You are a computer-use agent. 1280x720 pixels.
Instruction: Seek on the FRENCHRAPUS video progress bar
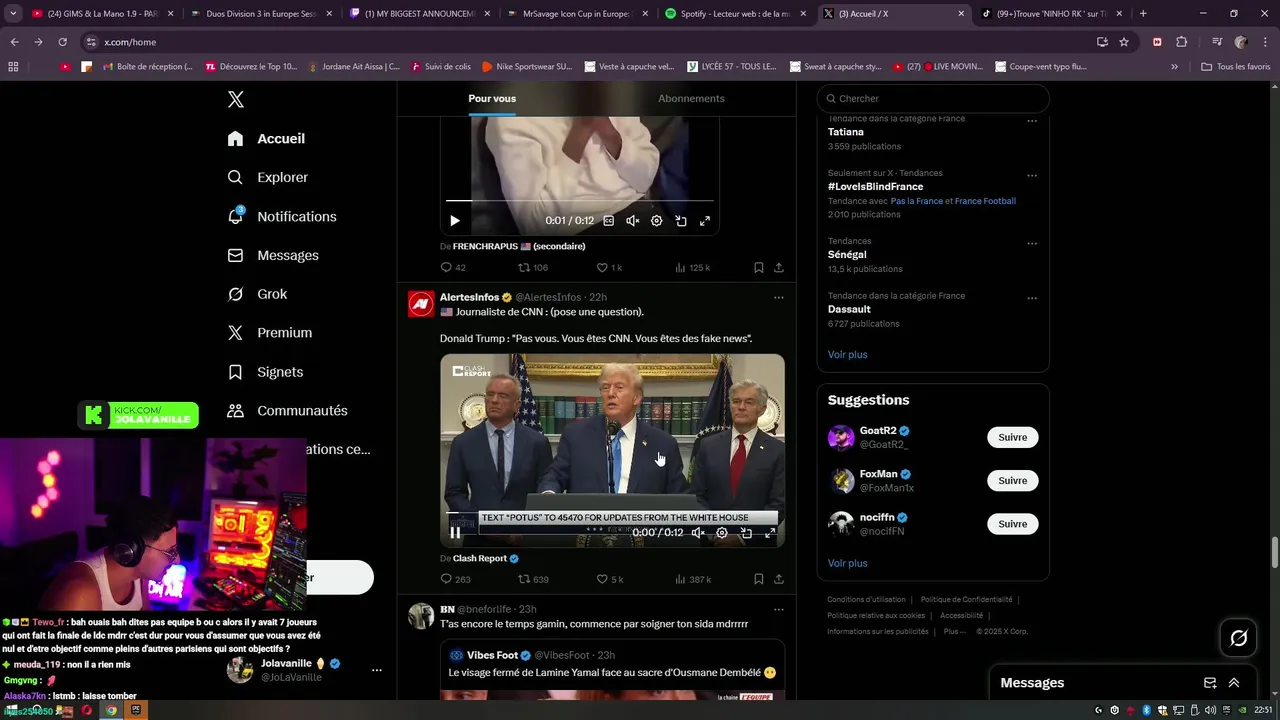click(x=579, y=201)
